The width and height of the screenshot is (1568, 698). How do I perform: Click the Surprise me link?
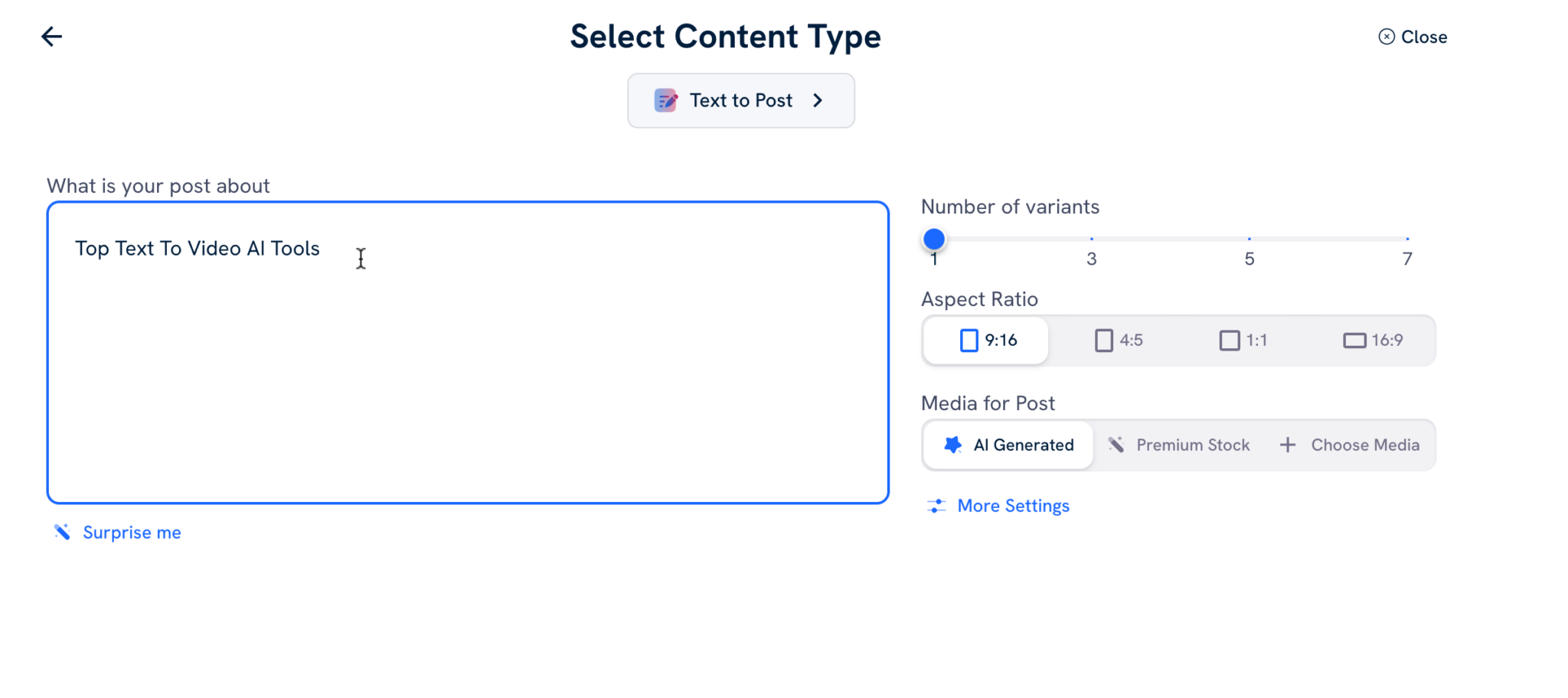[132, 532]
